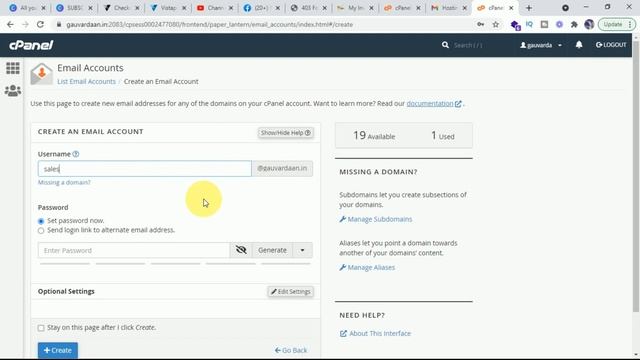Image resolution: width=640 pixels, height=360 pixels.
Task: Click the Generate password button
Action: click(x=272, y=250)
